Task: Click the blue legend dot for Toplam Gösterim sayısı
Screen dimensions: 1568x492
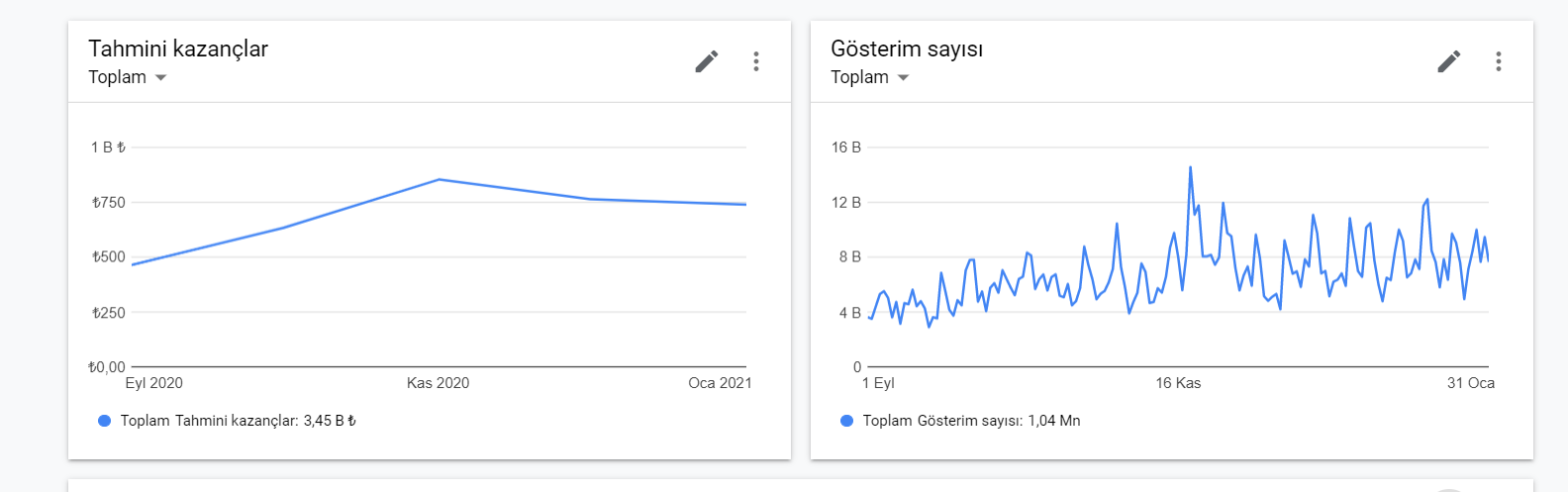Action: (x=846, y=421)
